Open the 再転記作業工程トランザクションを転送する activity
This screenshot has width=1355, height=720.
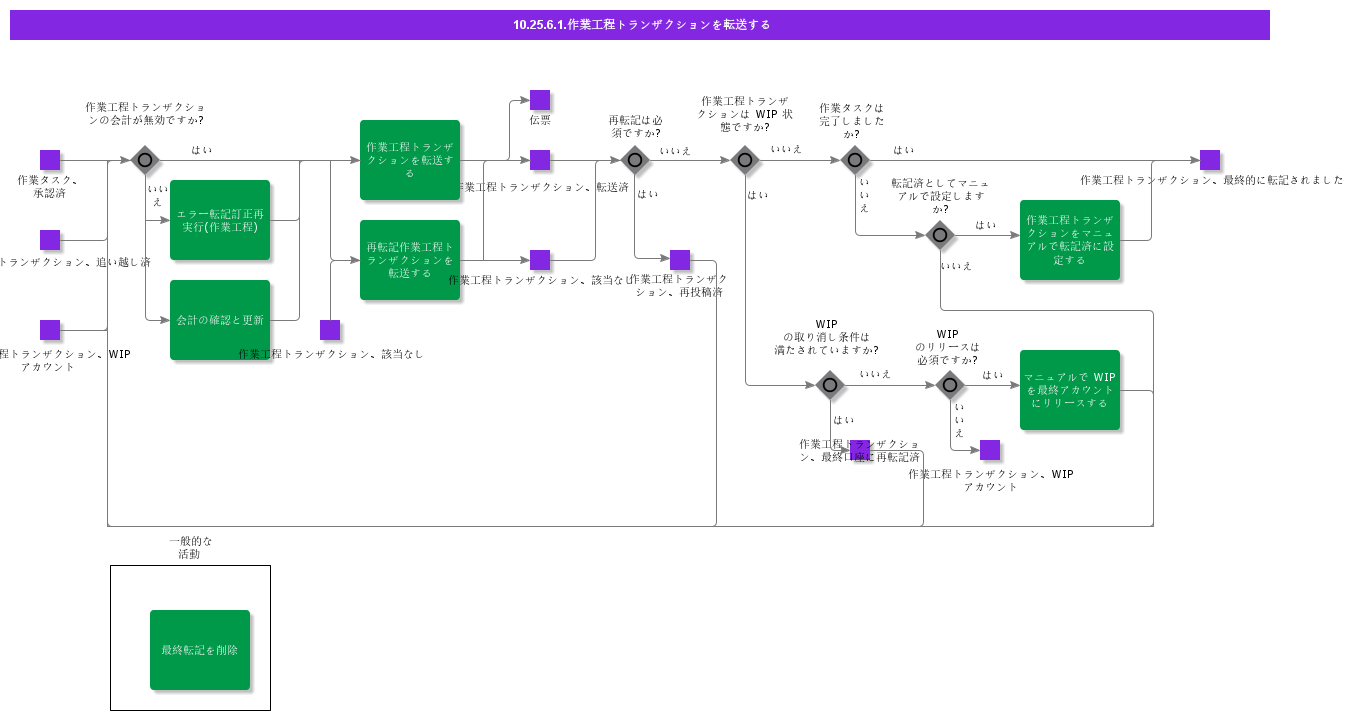click(410, 260)
